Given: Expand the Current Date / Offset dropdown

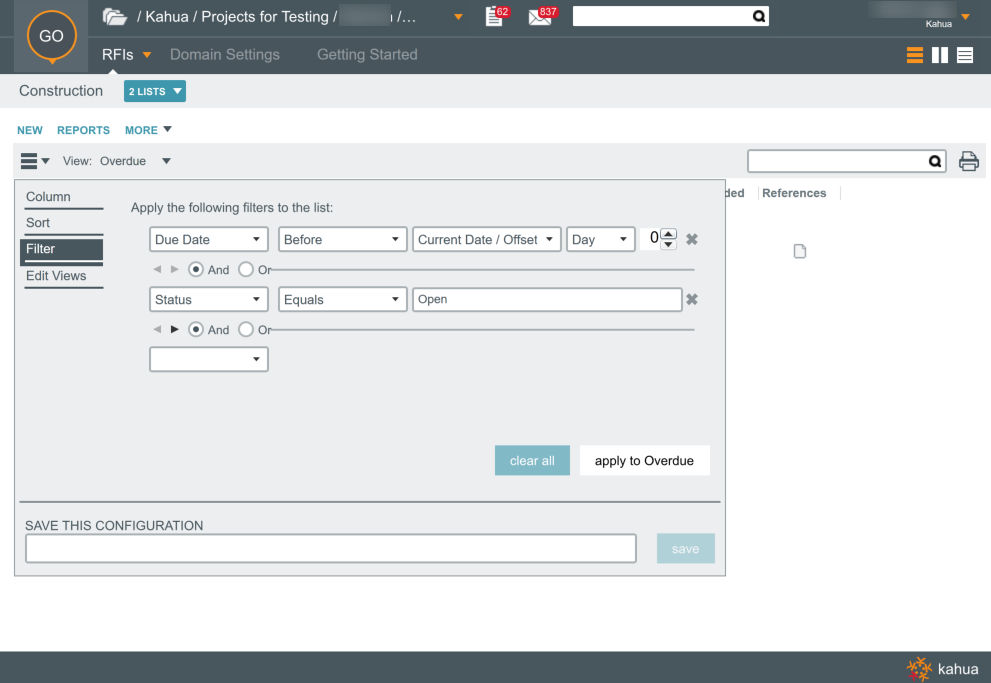Looking at the screenshot, I should [486, 240].
